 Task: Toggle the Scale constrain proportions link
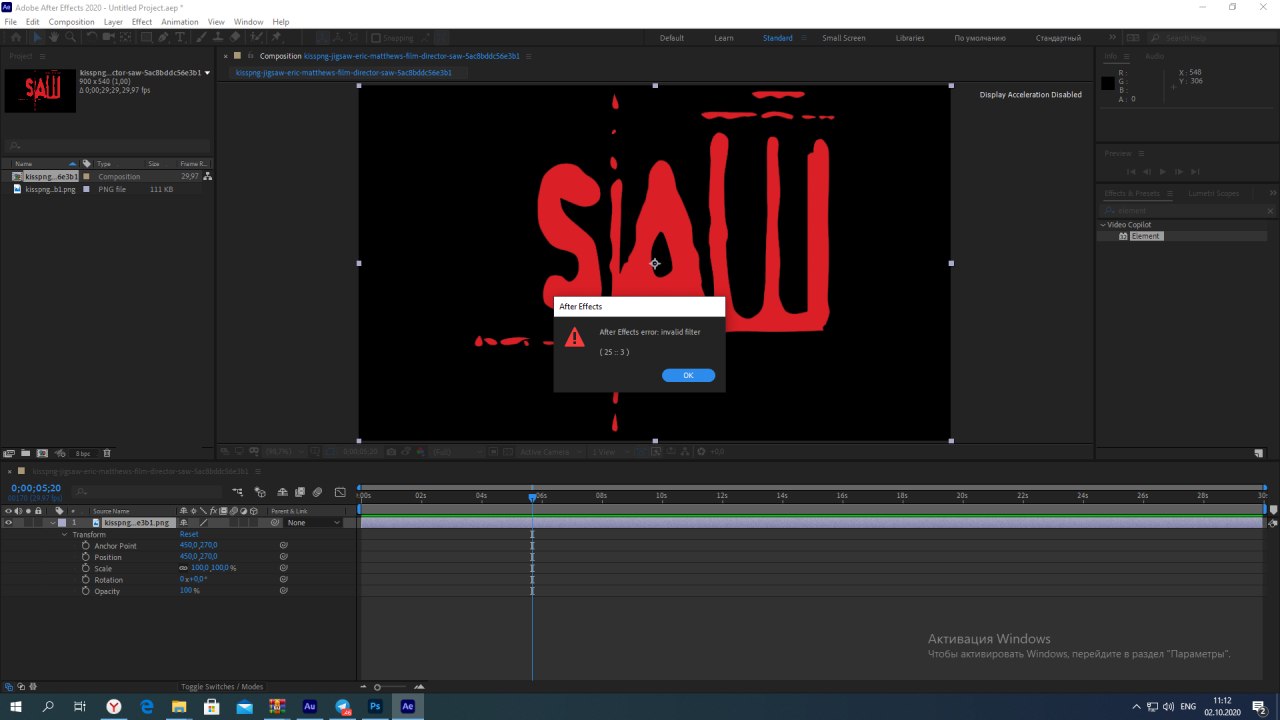click(x=183, y=568)
